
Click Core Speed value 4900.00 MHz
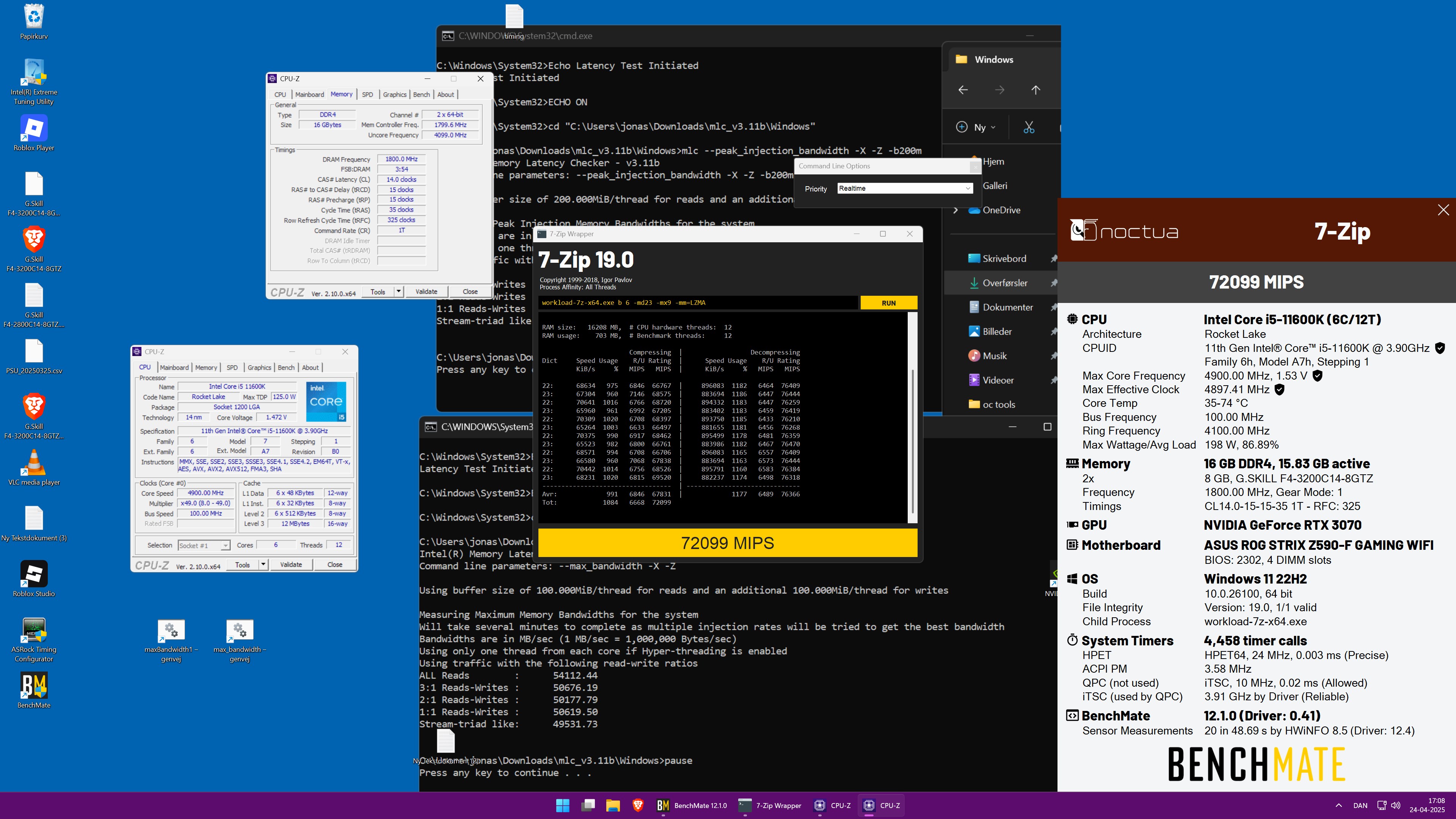pyautogui.click(x=206, y=493)
